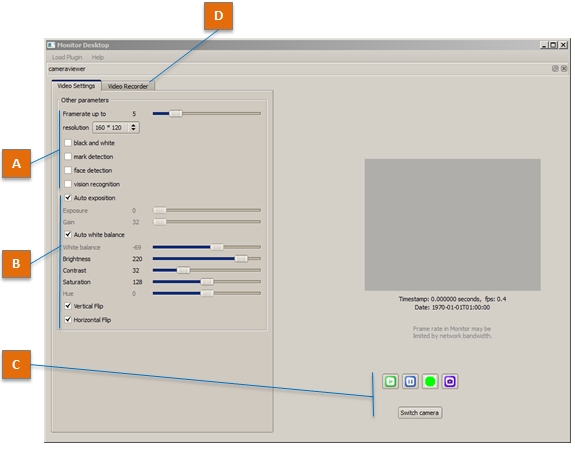Click the White balance slider handle

pyautogui.click(x=217, y=247)
